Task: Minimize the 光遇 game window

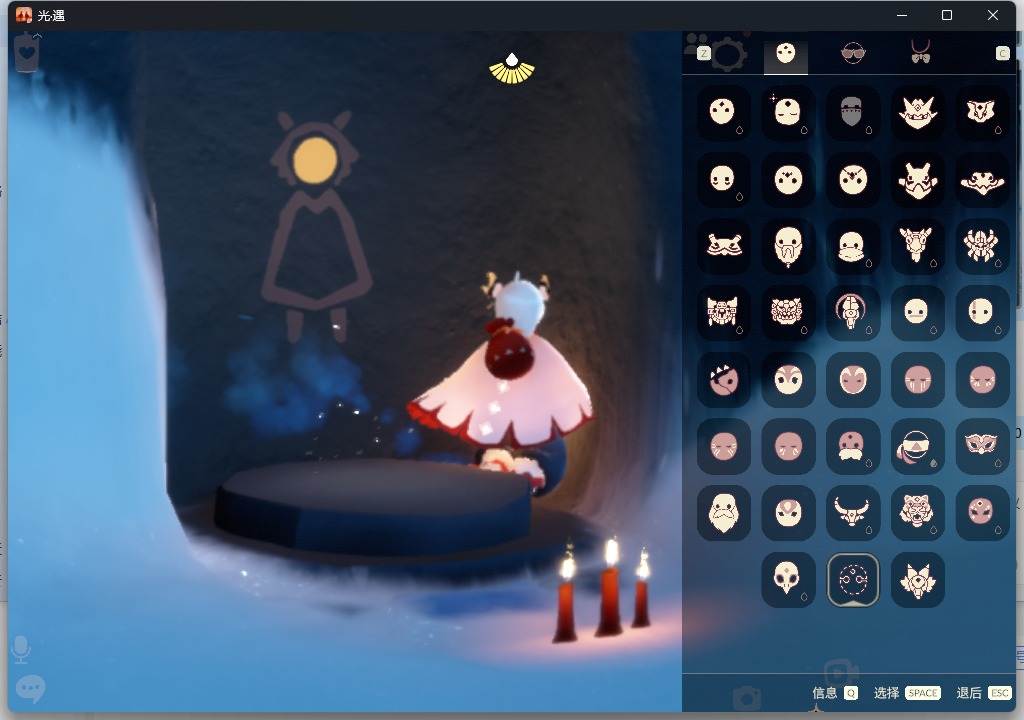Action: point(902,15)
